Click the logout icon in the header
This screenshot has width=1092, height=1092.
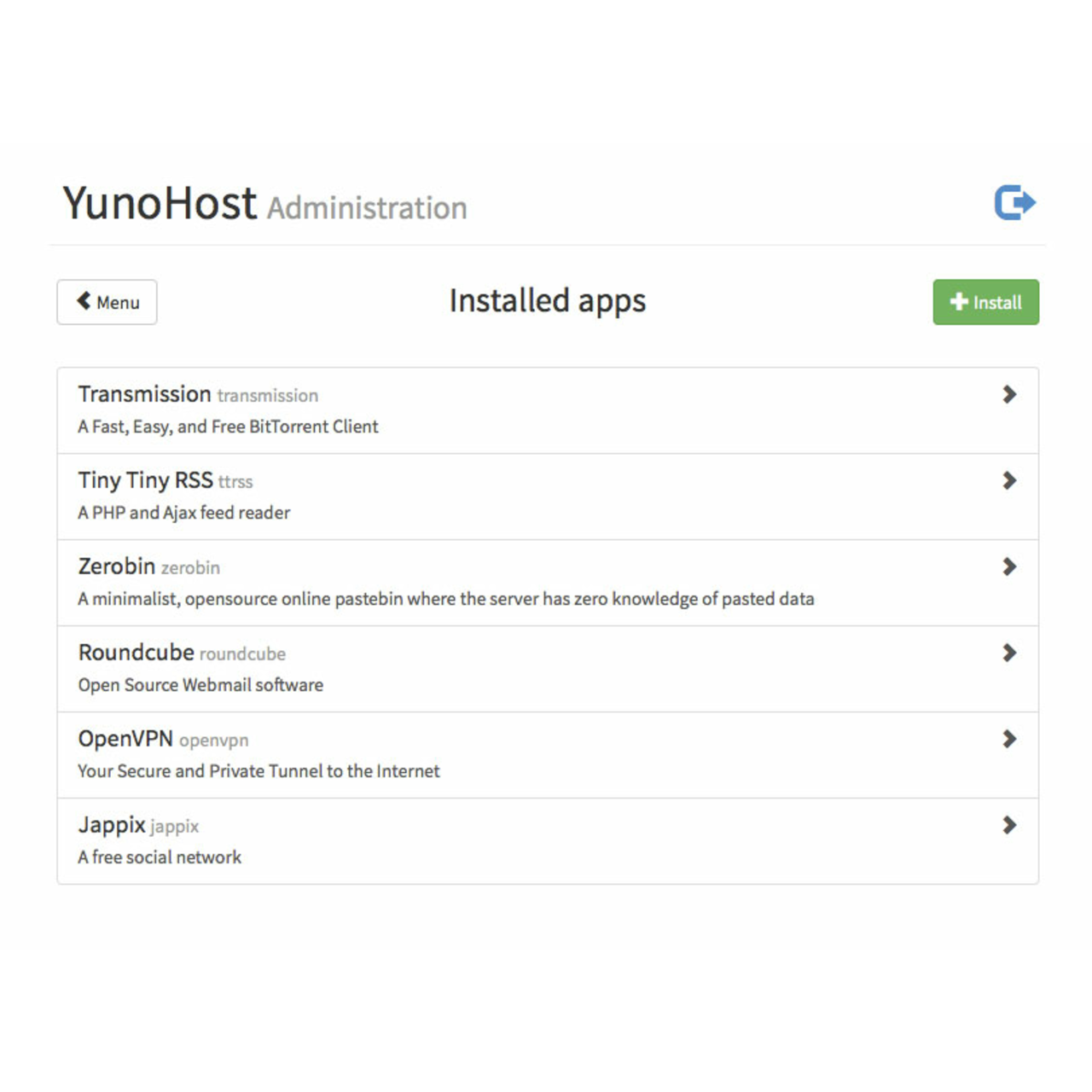point(1014,203)
